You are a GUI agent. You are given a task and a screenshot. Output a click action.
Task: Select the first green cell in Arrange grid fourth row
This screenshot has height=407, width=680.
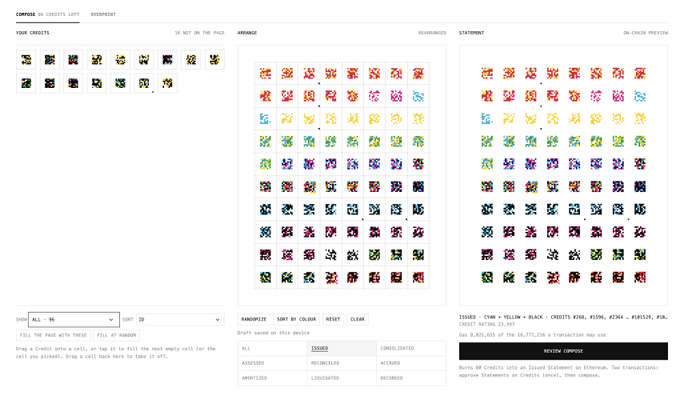265,141
